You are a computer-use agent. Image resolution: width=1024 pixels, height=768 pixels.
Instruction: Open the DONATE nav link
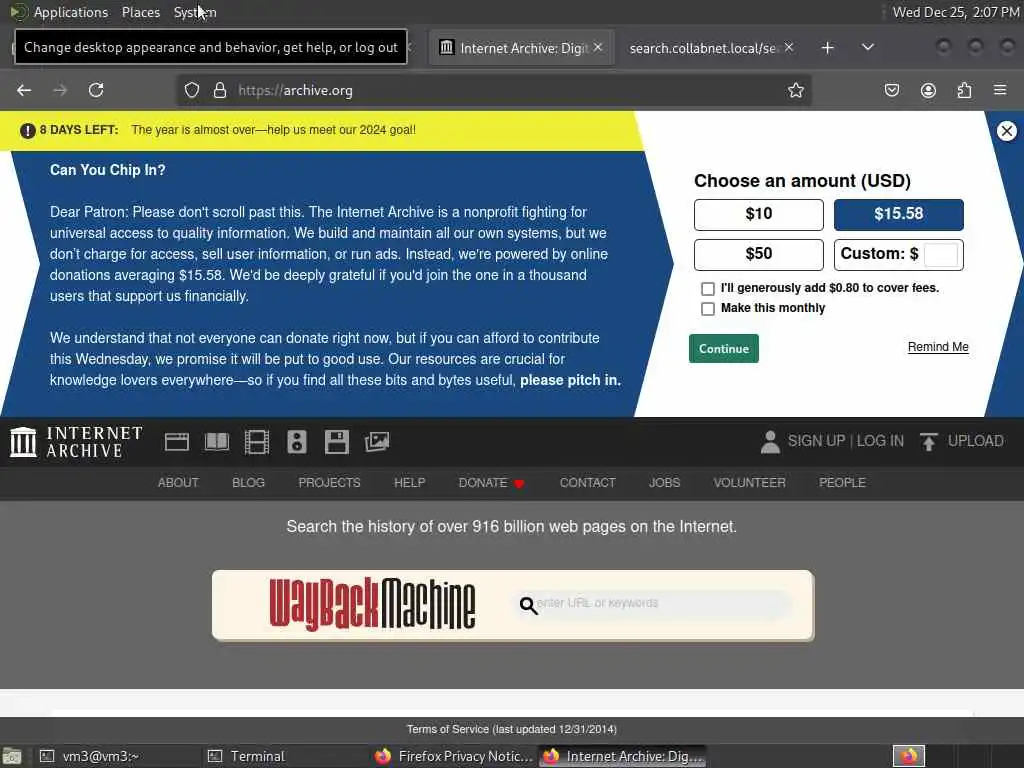491,483
